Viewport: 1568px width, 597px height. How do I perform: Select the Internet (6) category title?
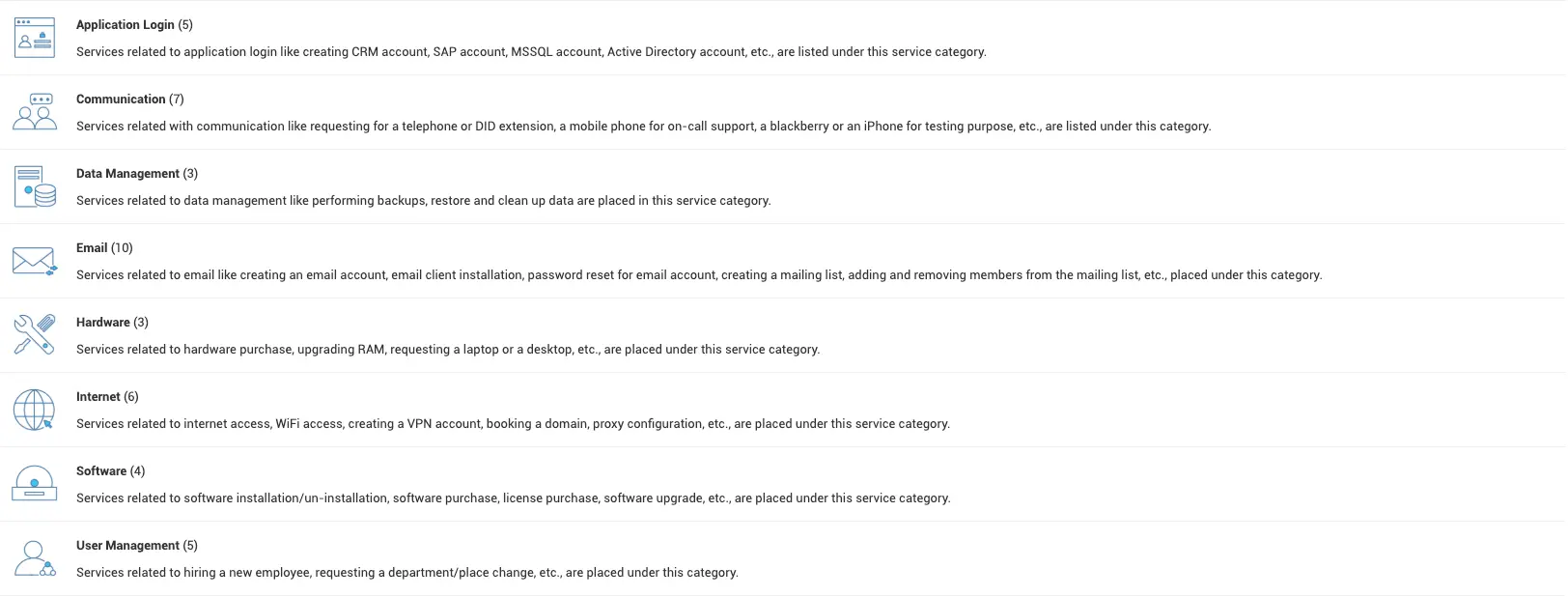[107, 397]
